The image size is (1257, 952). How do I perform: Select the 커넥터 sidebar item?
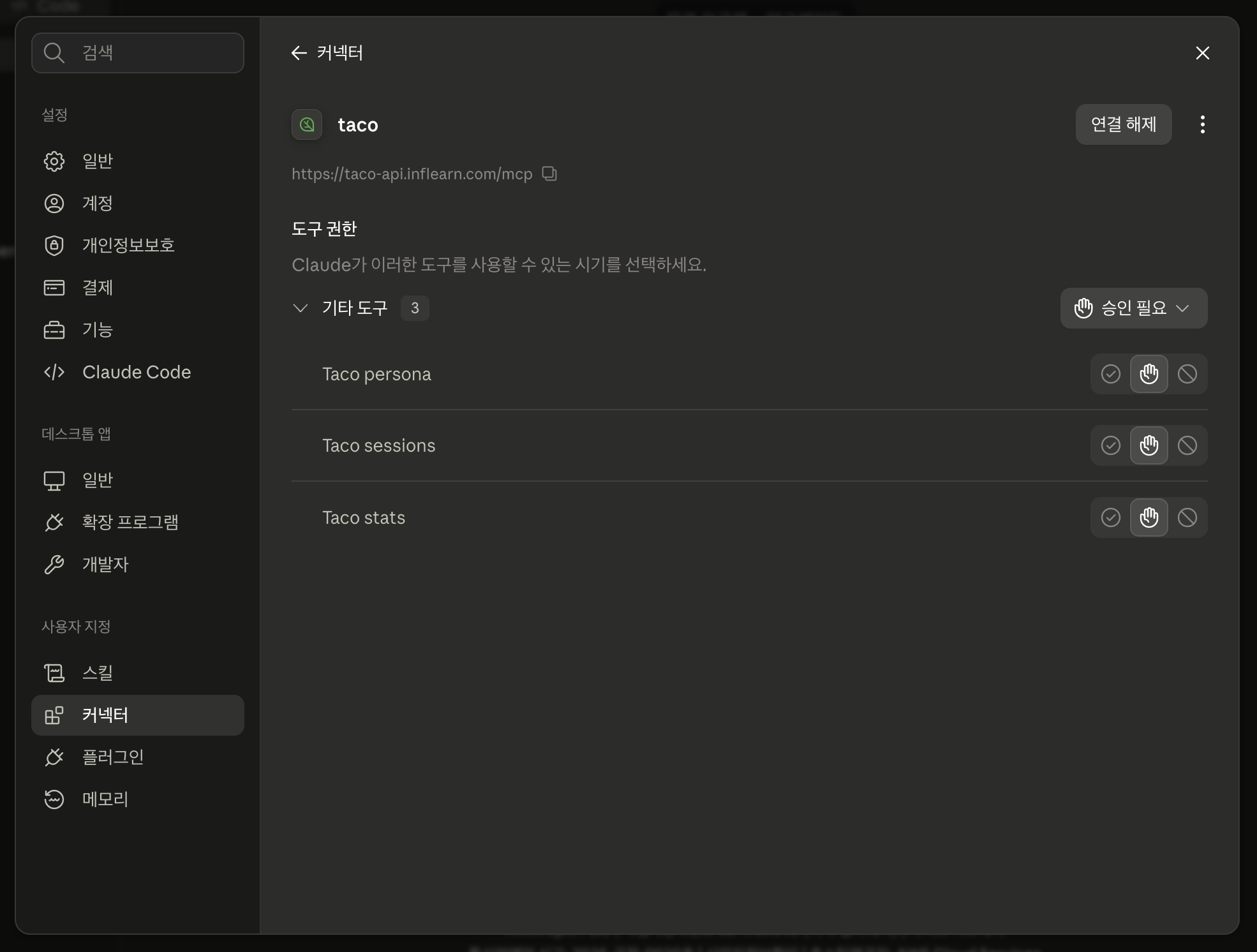click(138, 715)
